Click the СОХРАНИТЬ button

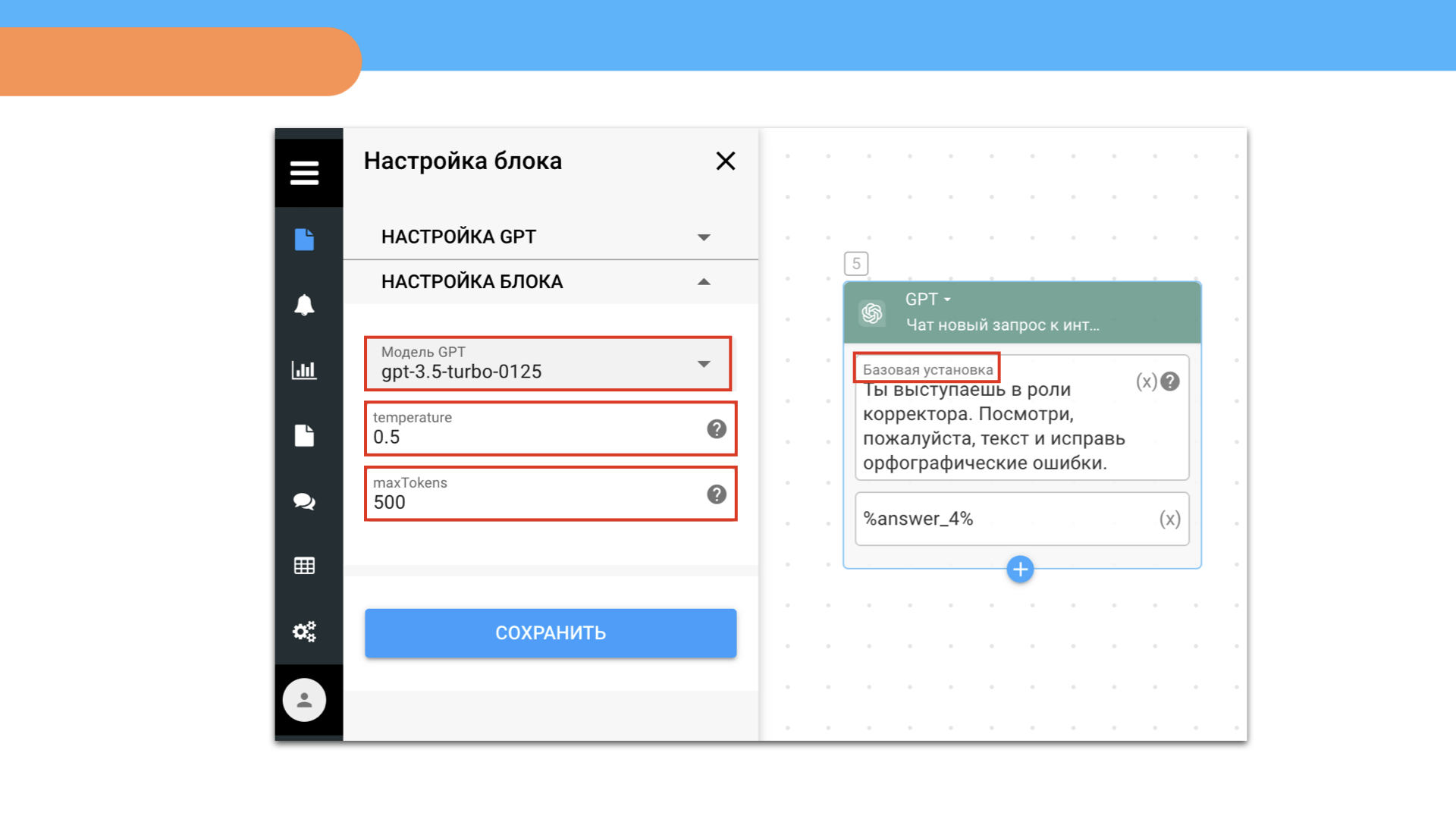[551, 633]
